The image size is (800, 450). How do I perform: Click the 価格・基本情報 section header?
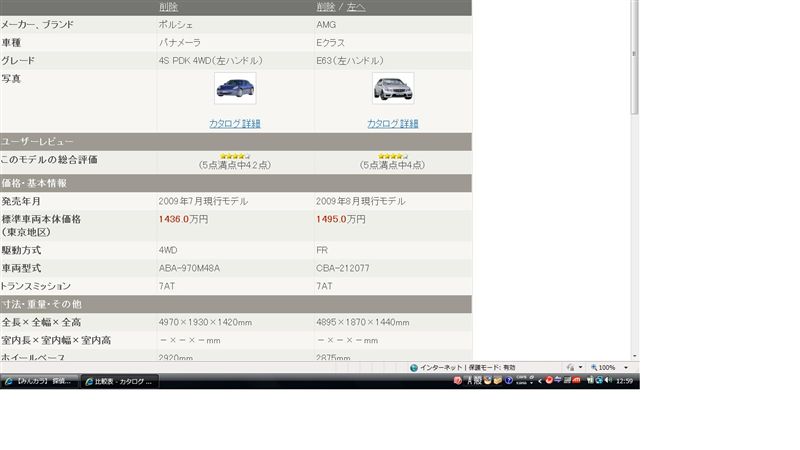click(236, 183)
